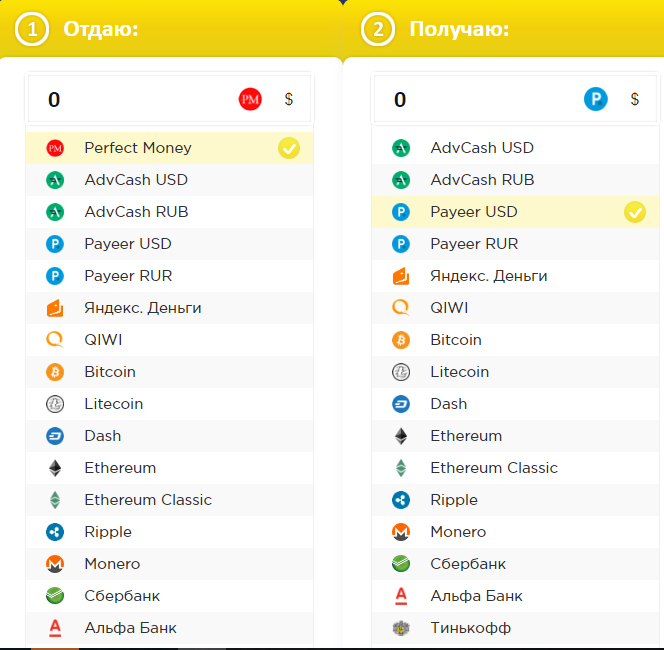
Task: Choose Ethereum label in the Отдаю list
Action: pyautogui.click(x=120, y=468)
